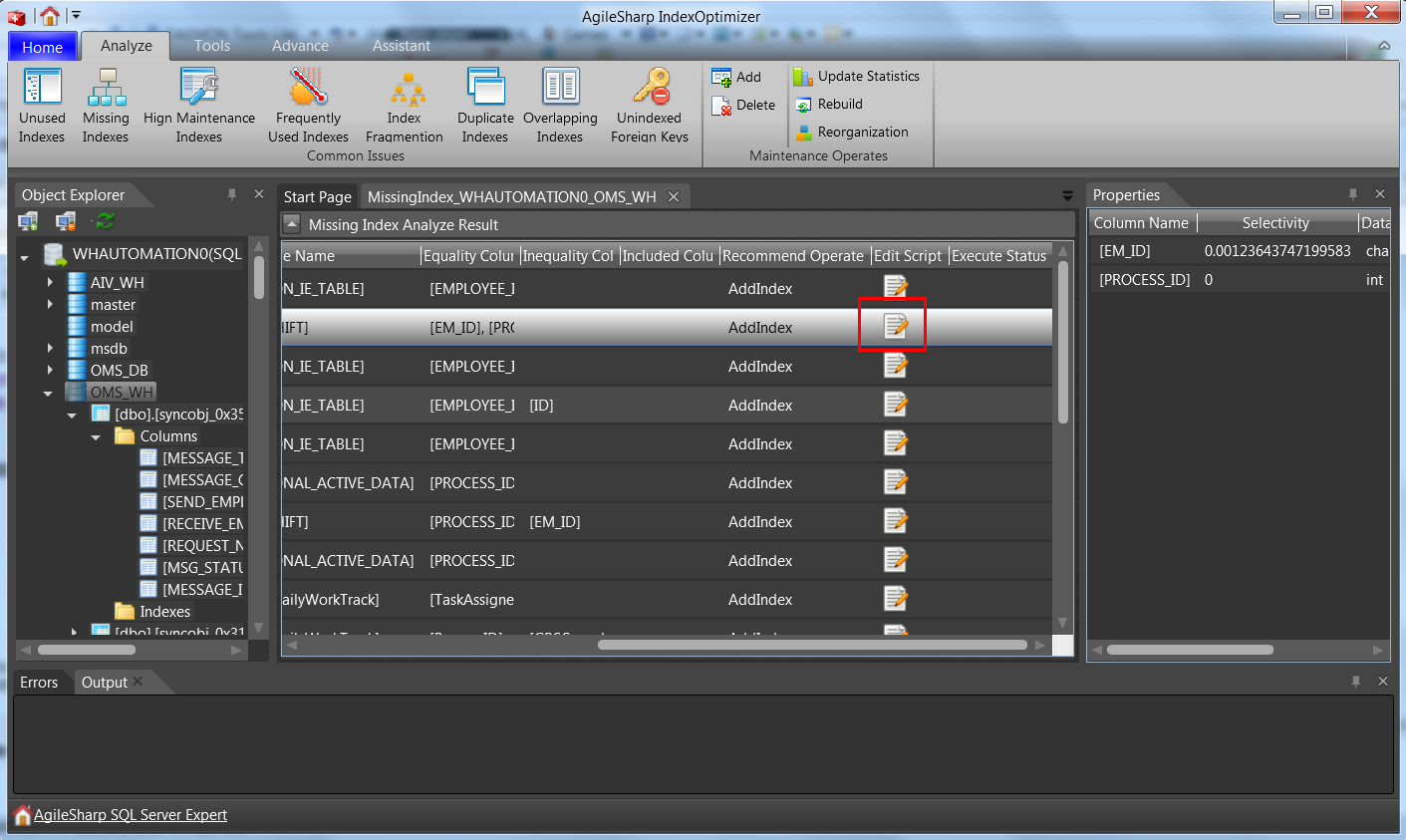Click the home icon in title bar
The width and height of the screenshot is (1406, 840).
tap(49, 15)
